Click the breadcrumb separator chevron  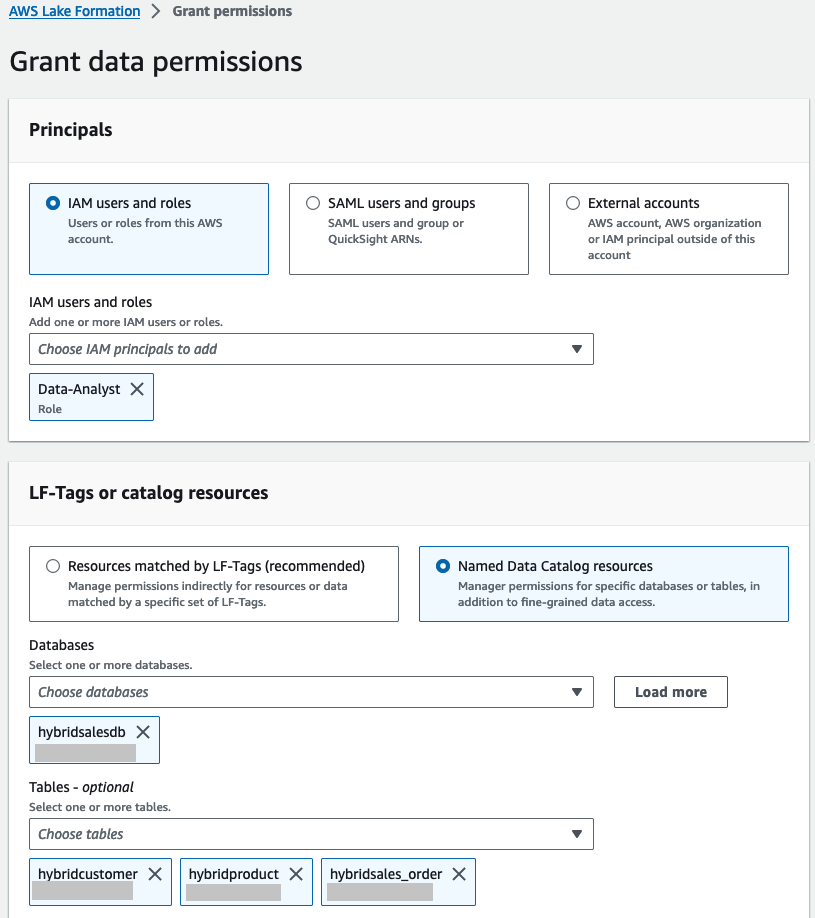tap(156, 12)
